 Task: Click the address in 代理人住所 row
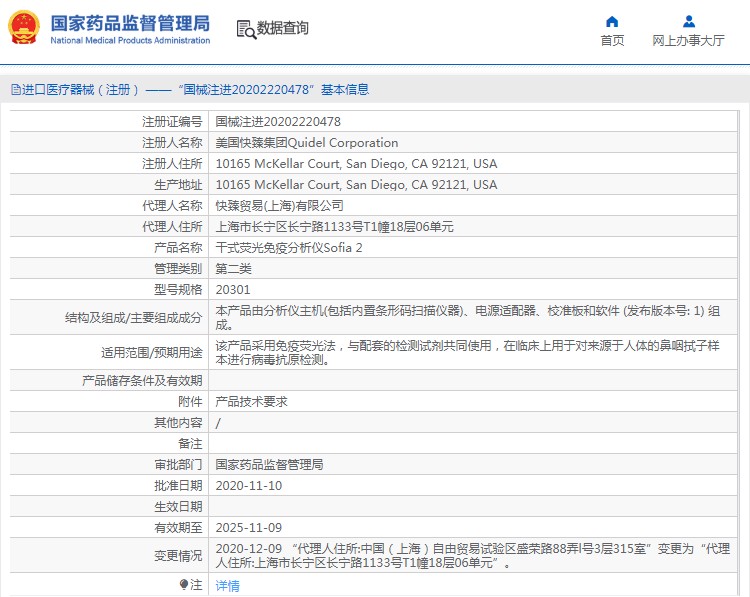click(x=334, y=227)
